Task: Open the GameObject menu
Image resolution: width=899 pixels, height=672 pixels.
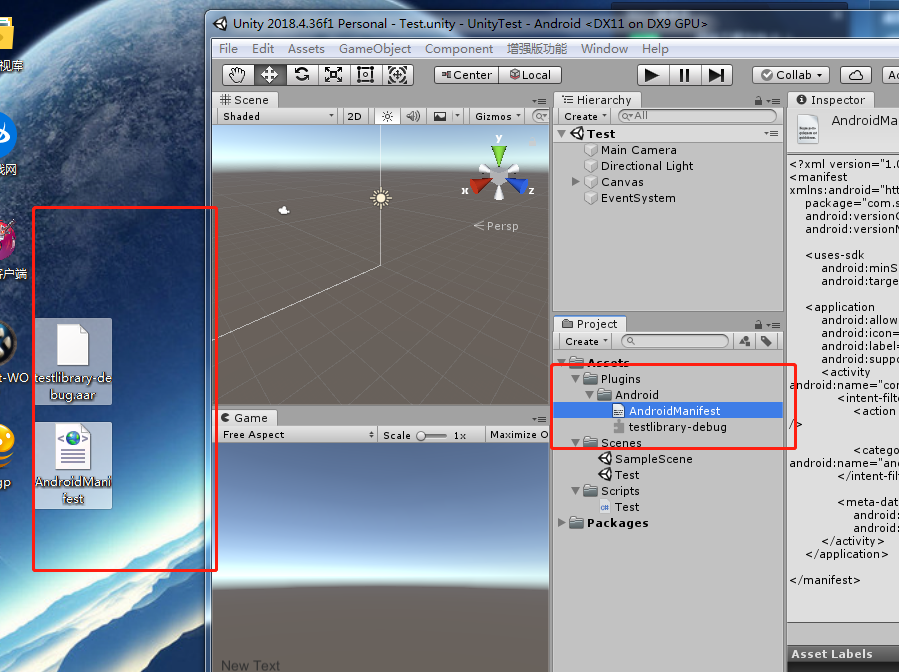Action: coord(375,49)
